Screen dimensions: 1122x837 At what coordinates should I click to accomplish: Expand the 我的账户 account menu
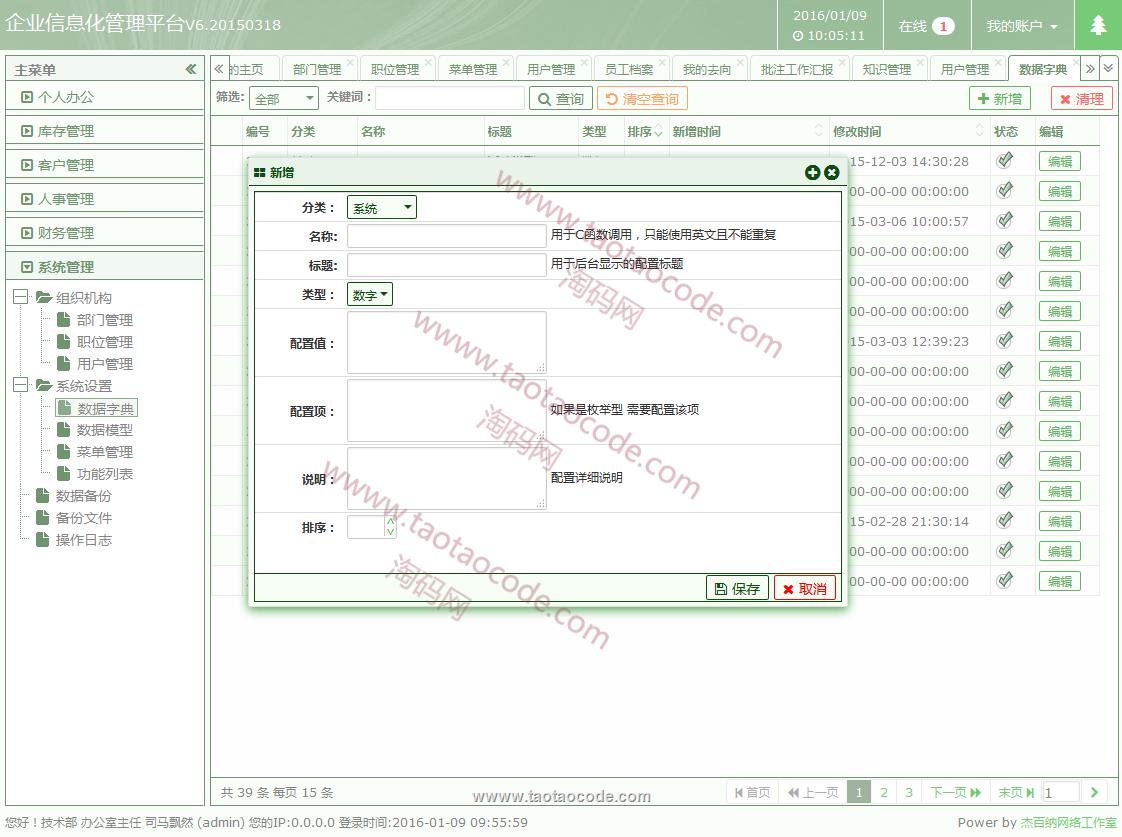click(x=1022, y=26)
